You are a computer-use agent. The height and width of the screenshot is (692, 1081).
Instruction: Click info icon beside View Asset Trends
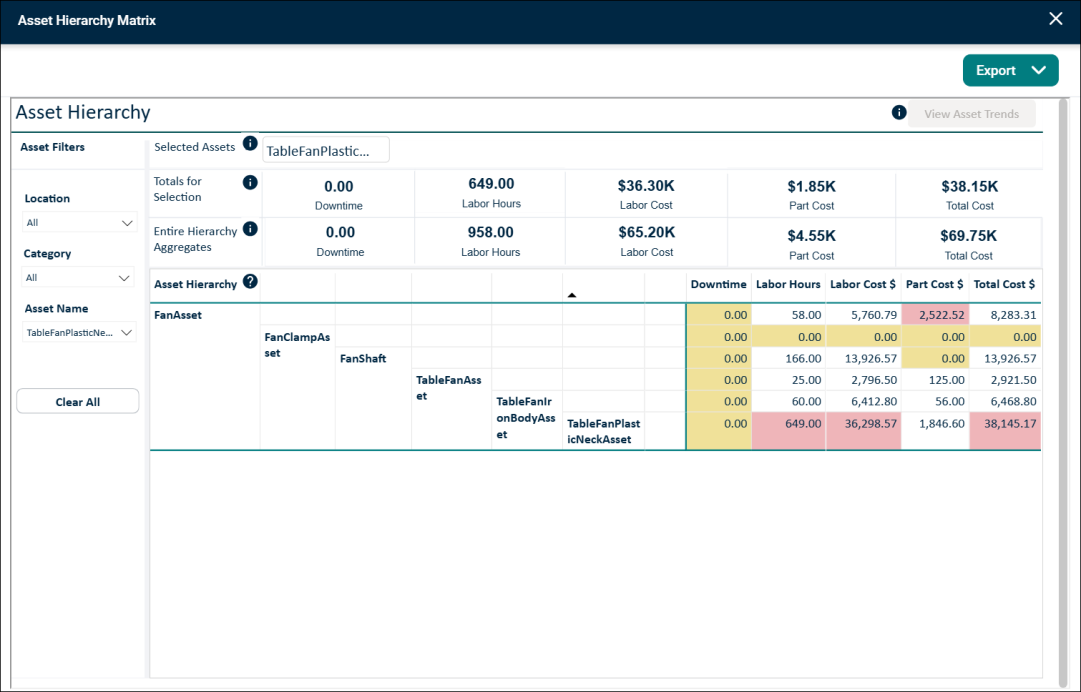pos(898,112)
